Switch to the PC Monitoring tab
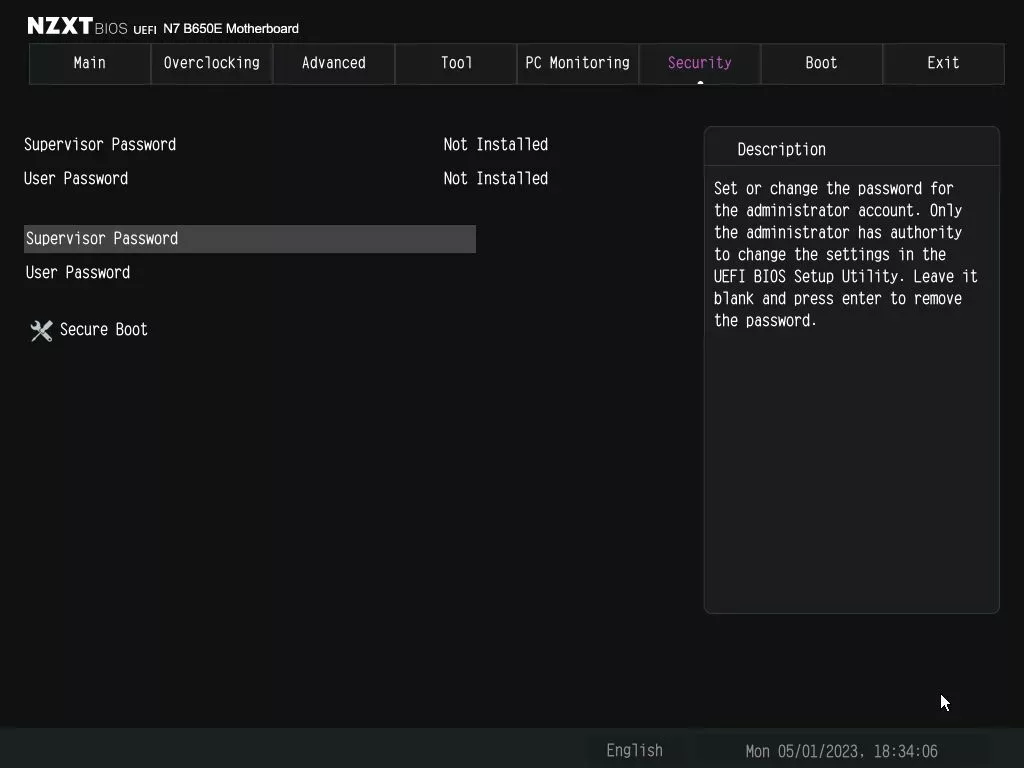Screen dimensions: 1024x768 [577, 63]
